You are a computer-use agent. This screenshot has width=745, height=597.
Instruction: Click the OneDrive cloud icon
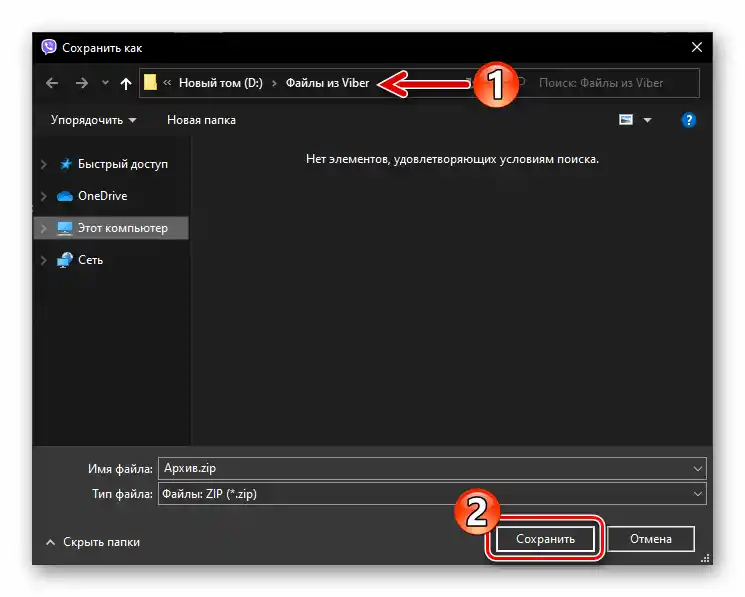click(x=65, y=196)
